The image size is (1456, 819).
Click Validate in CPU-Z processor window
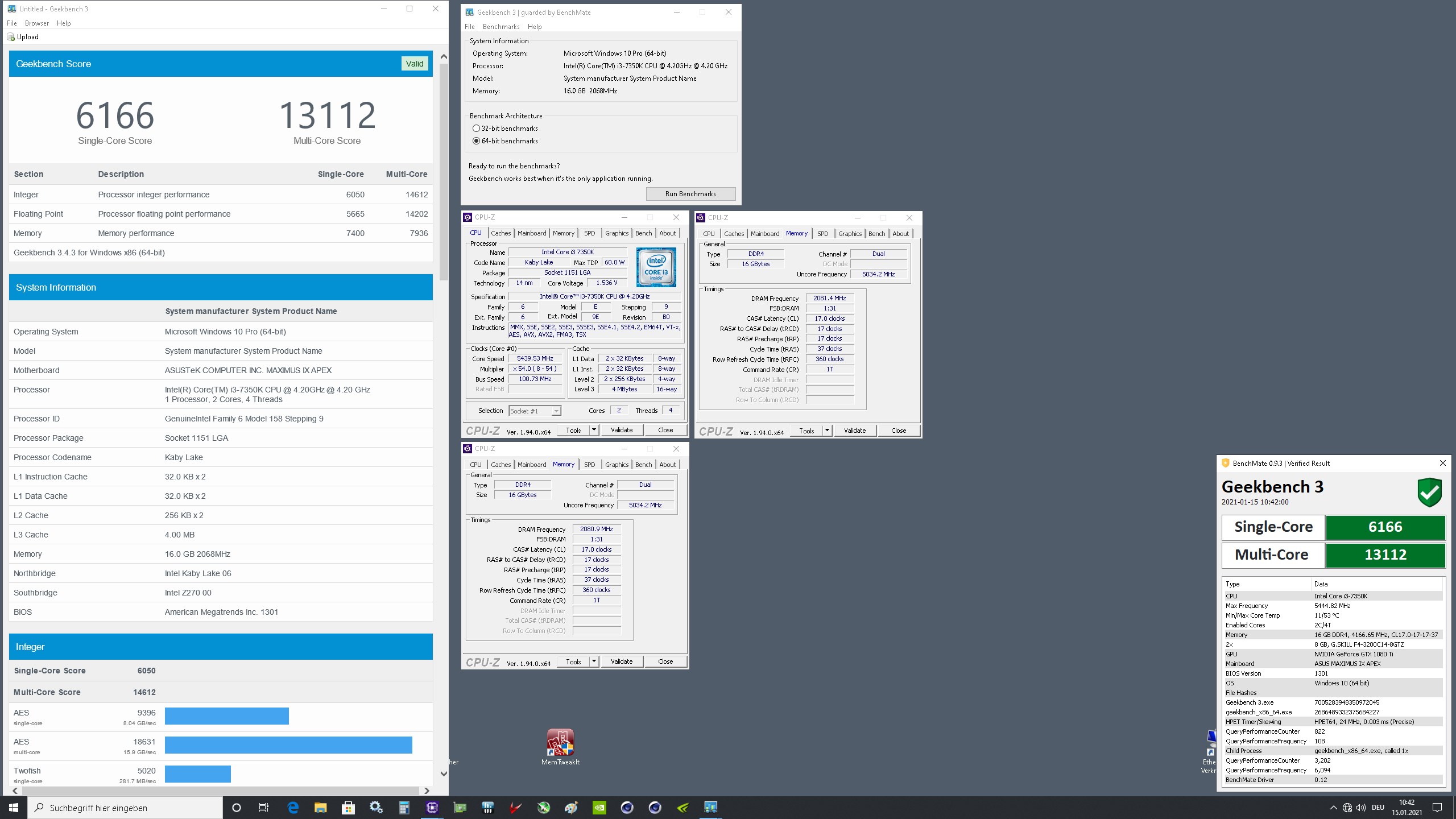pos(622,430)
